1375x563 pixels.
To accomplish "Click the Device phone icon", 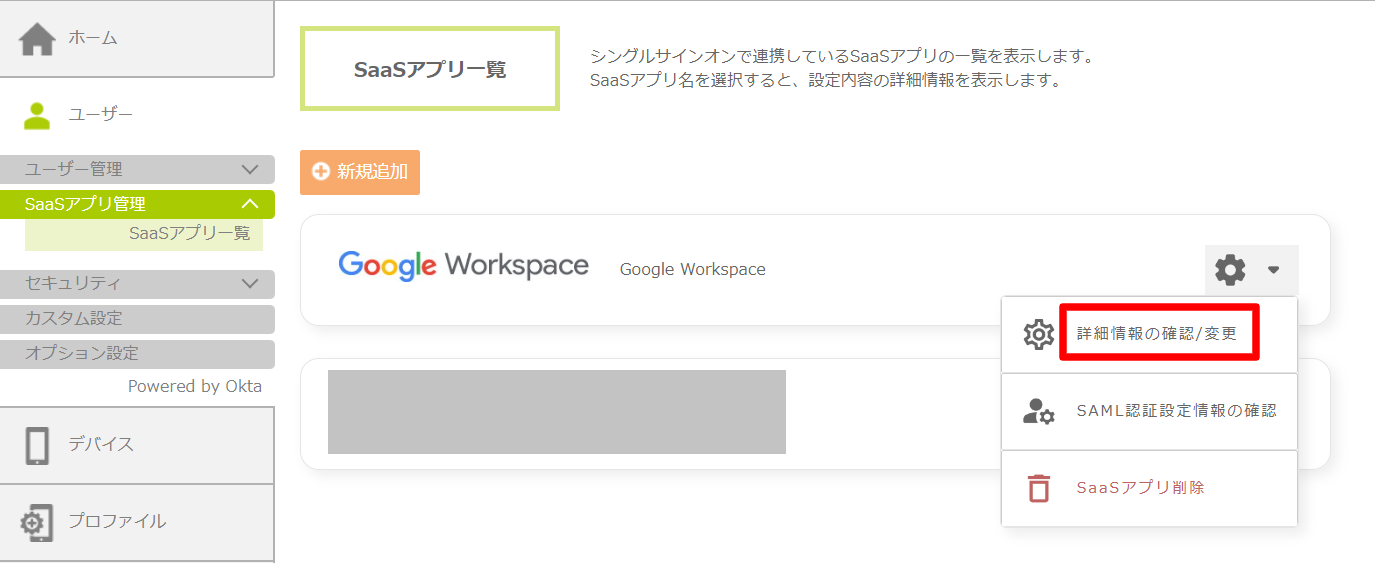I will 37,445.
